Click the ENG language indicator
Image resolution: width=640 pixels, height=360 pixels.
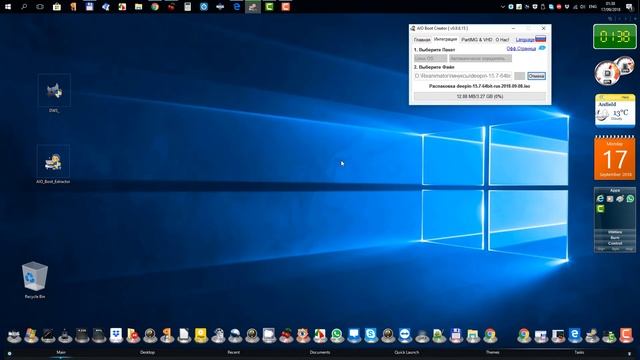tap(593, 7)
